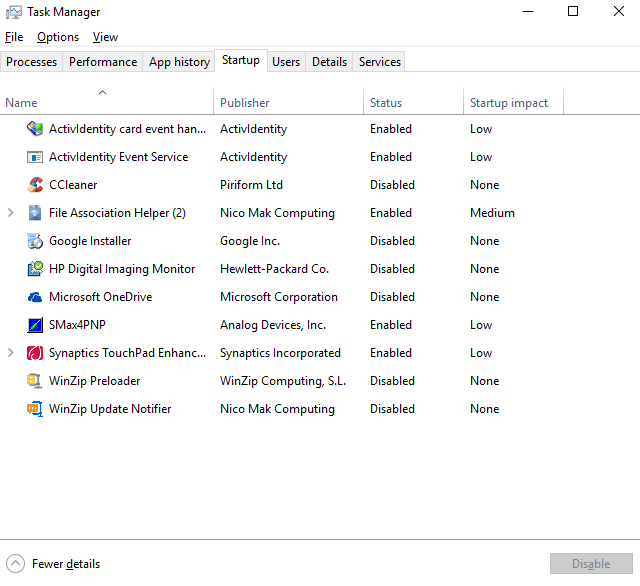Click publisher WinZip Computing, S.L.
Screen dimensions: 640x586
pyautogui.click(x=283, y=381)
